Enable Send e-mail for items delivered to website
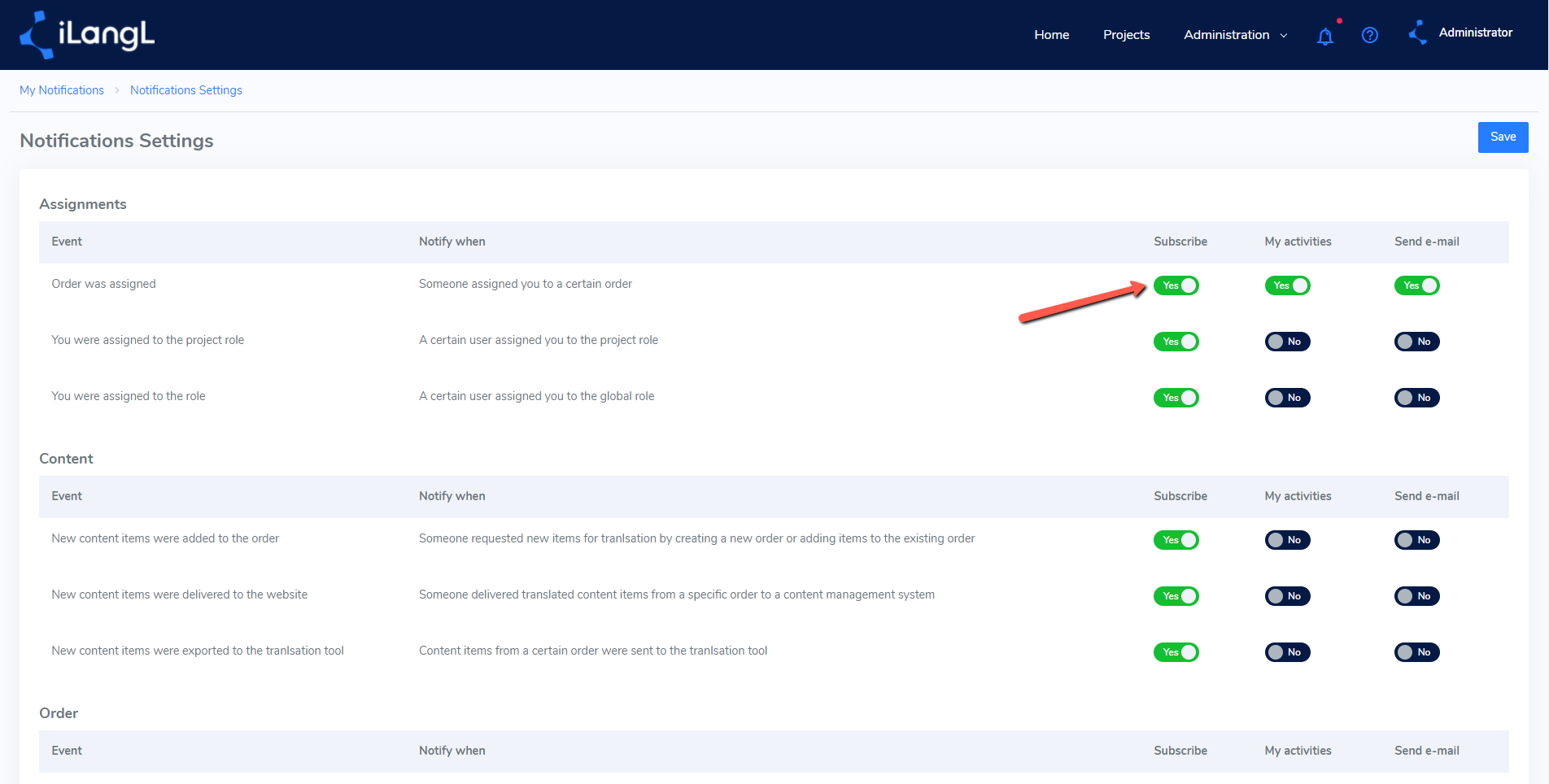This screenshot has width=1549, height=784. tap(1416, 596)
